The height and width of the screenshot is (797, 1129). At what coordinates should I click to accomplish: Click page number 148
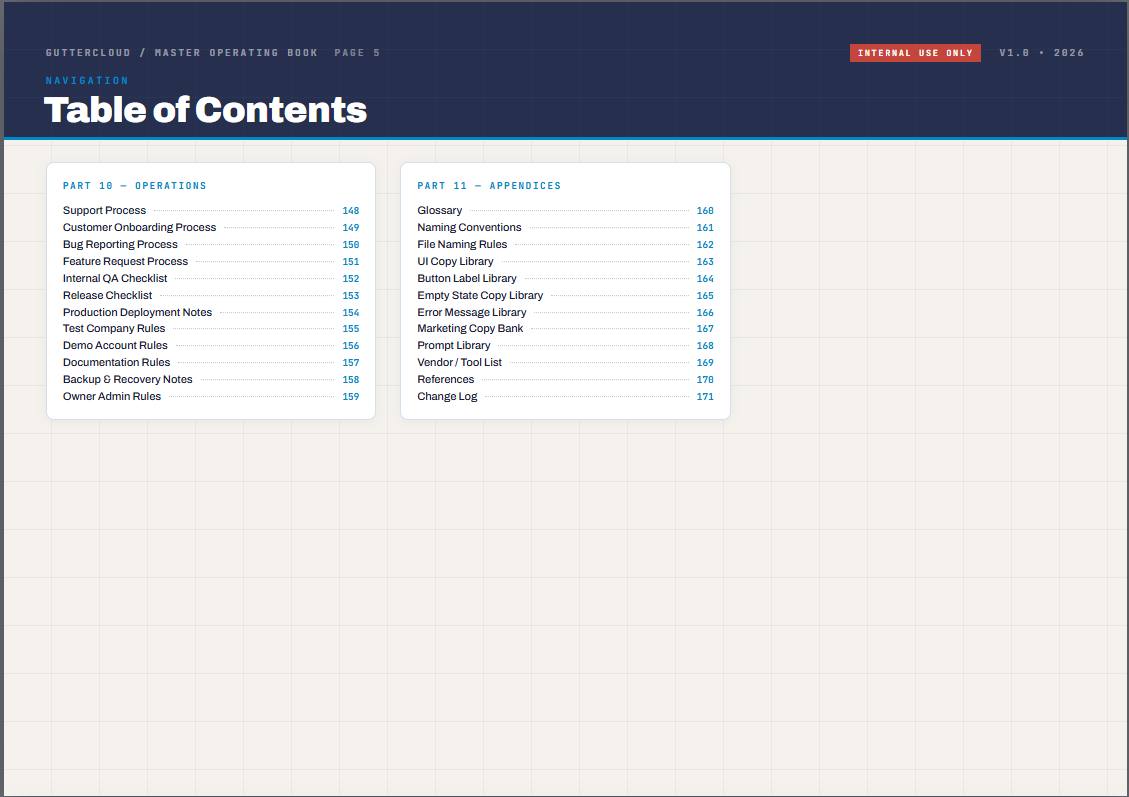(351, 211)
